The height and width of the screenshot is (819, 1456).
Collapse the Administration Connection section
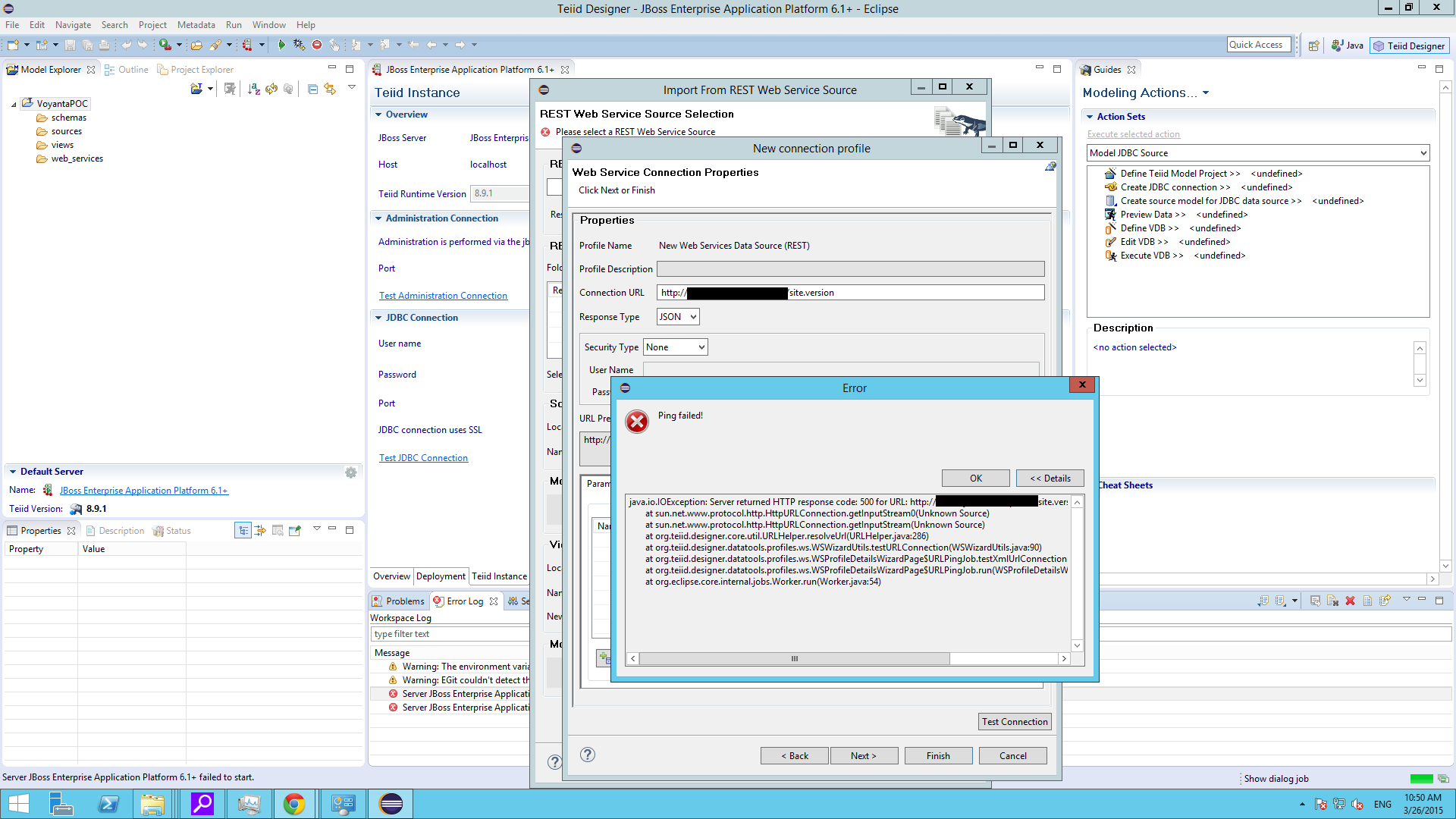(378, 218)
